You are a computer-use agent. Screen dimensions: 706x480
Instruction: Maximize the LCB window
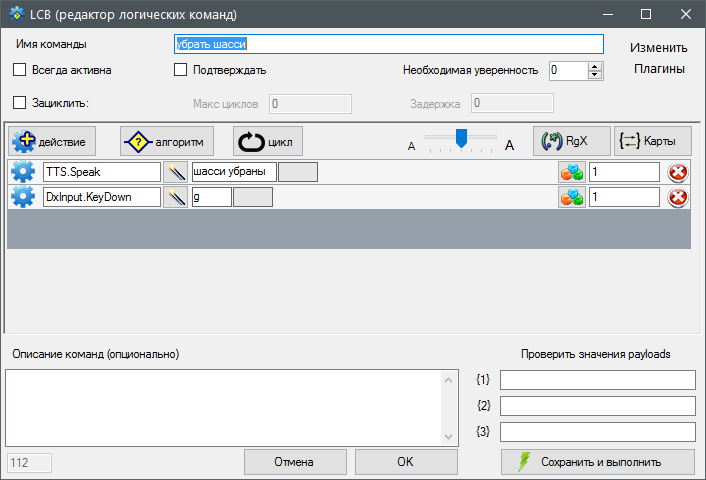pyautogui.click(x=646, y=14)
